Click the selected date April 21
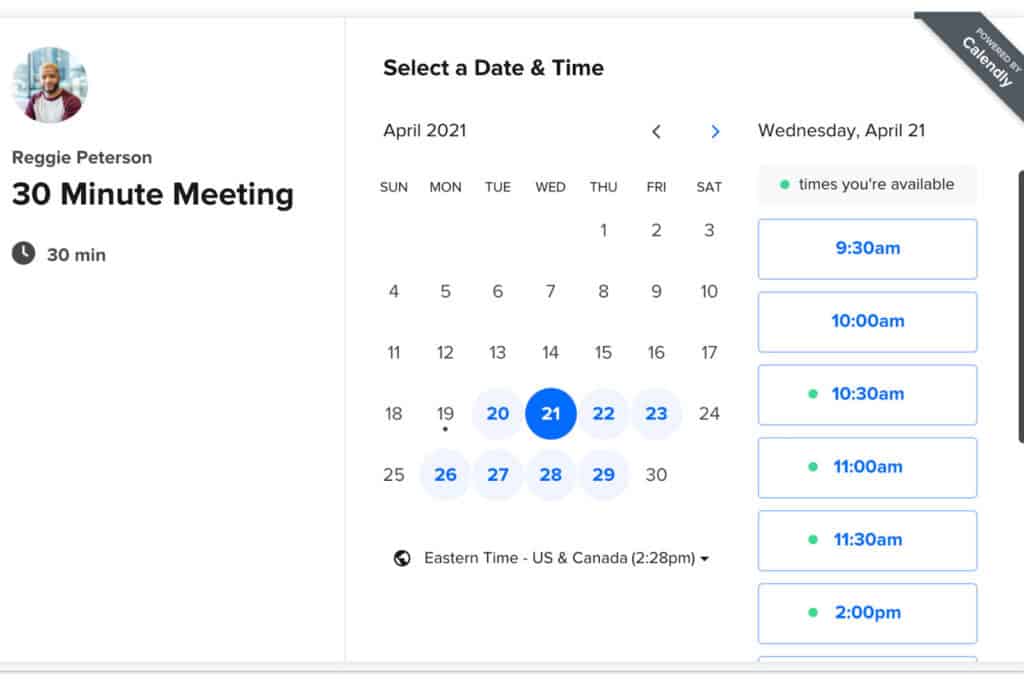1024x683 pixels. 551,414
